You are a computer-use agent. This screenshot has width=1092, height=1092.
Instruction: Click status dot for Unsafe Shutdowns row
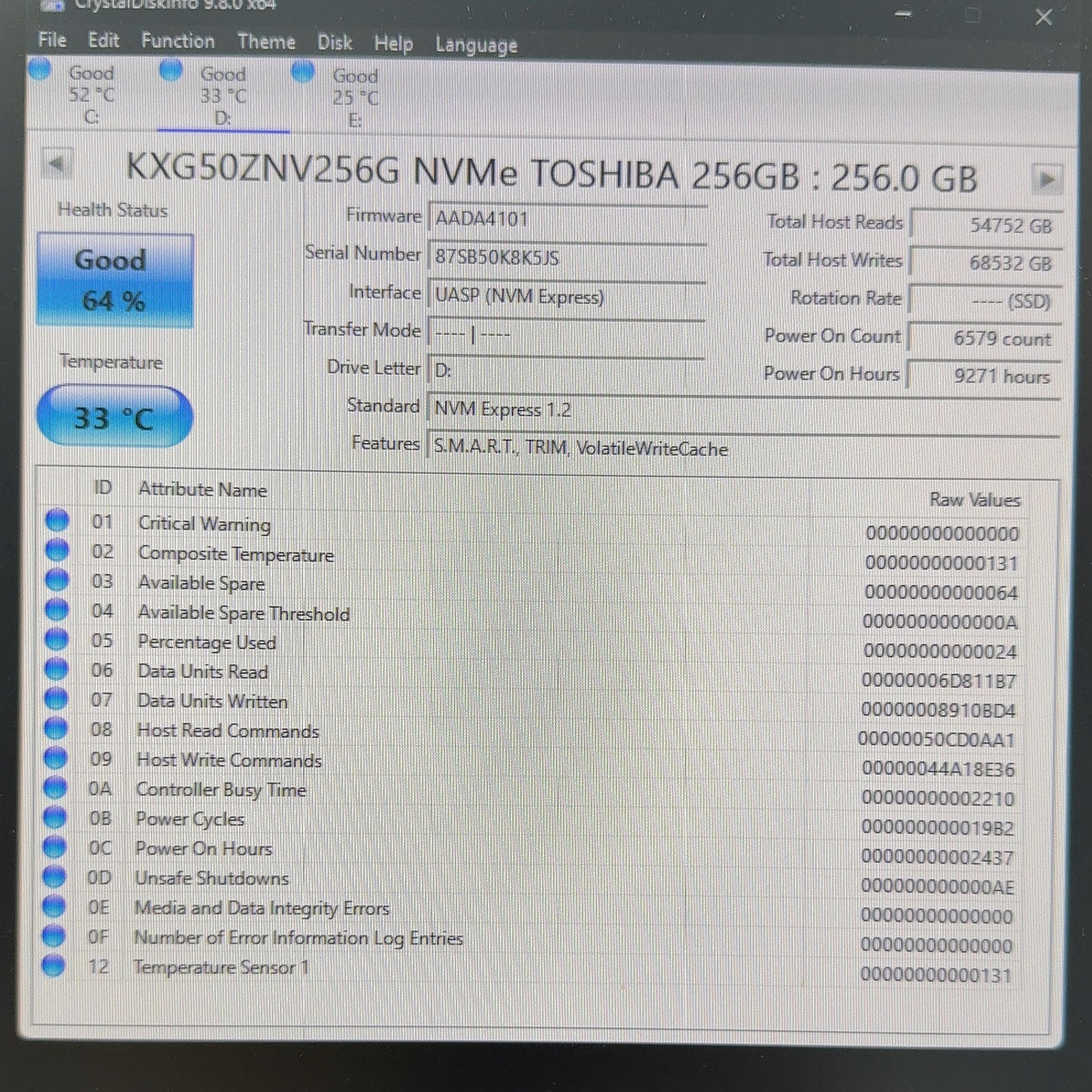(x=56, y=876)
